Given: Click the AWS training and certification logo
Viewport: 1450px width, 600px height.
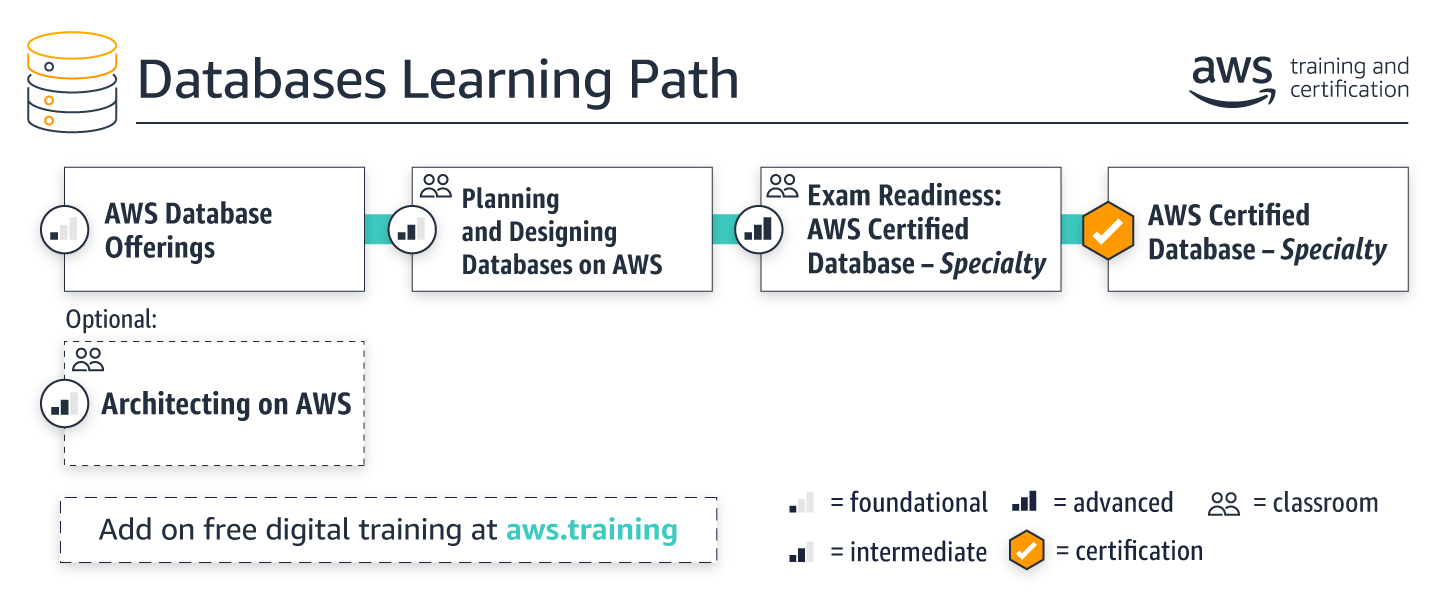Looking at the screenshot, I should coord(1299,79).
